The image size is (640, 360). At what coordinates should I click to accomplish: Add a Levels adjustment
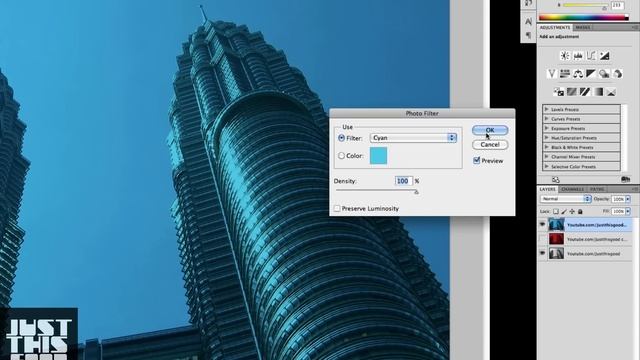point(578,56)
